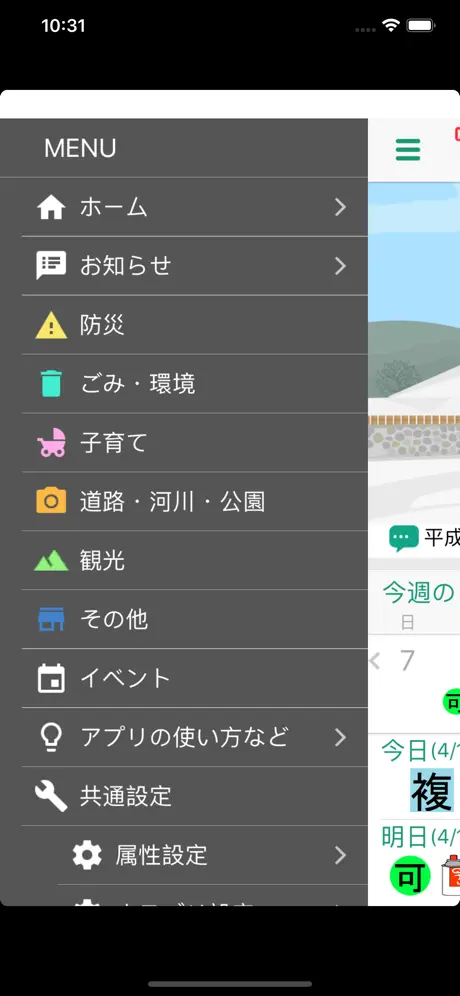Tap the calendar イベント icon
460x996 pixels.
coord(51,678)
